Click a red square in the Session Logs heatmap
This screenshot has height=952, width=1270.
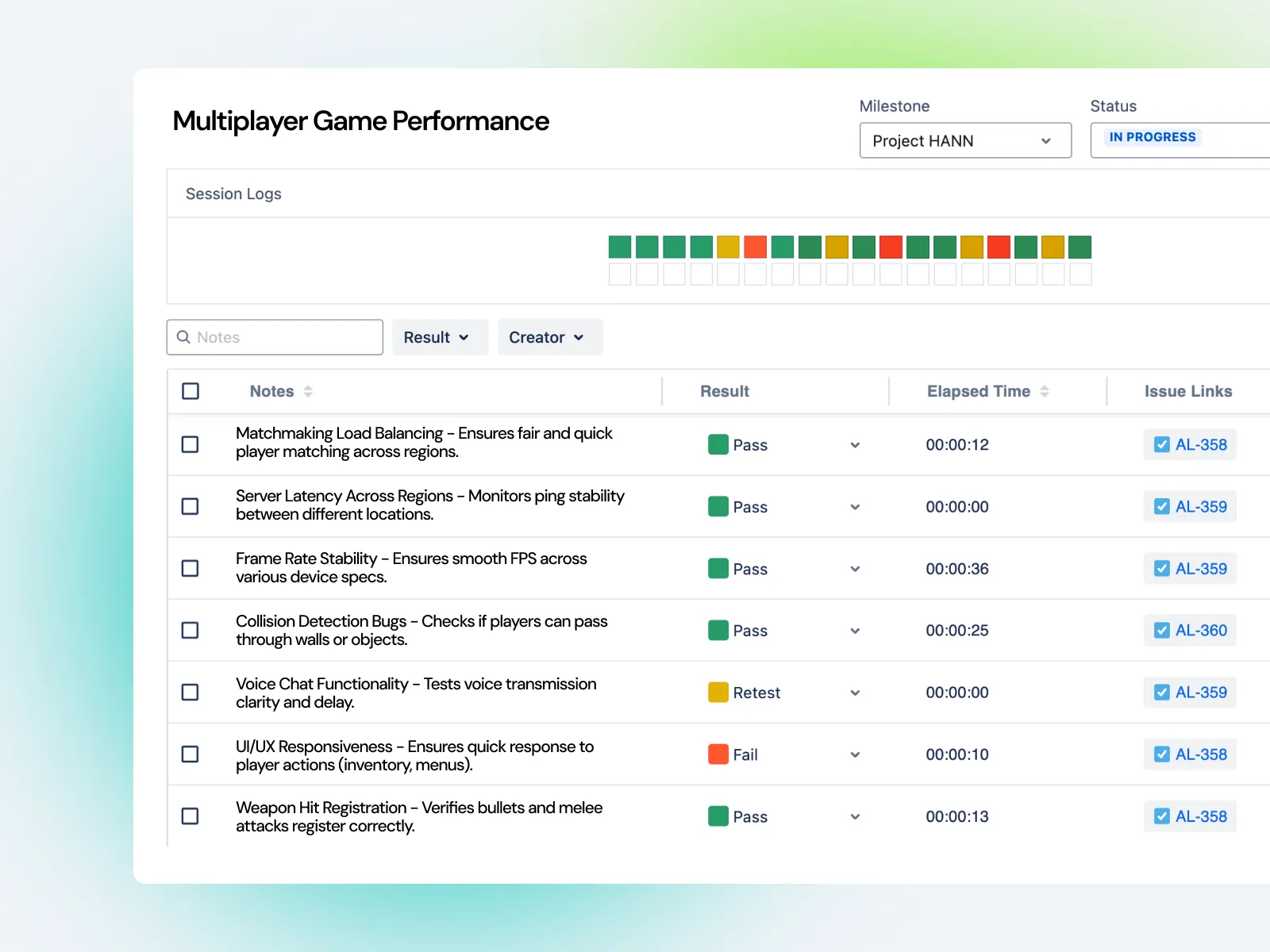click(x=754, y=247)
